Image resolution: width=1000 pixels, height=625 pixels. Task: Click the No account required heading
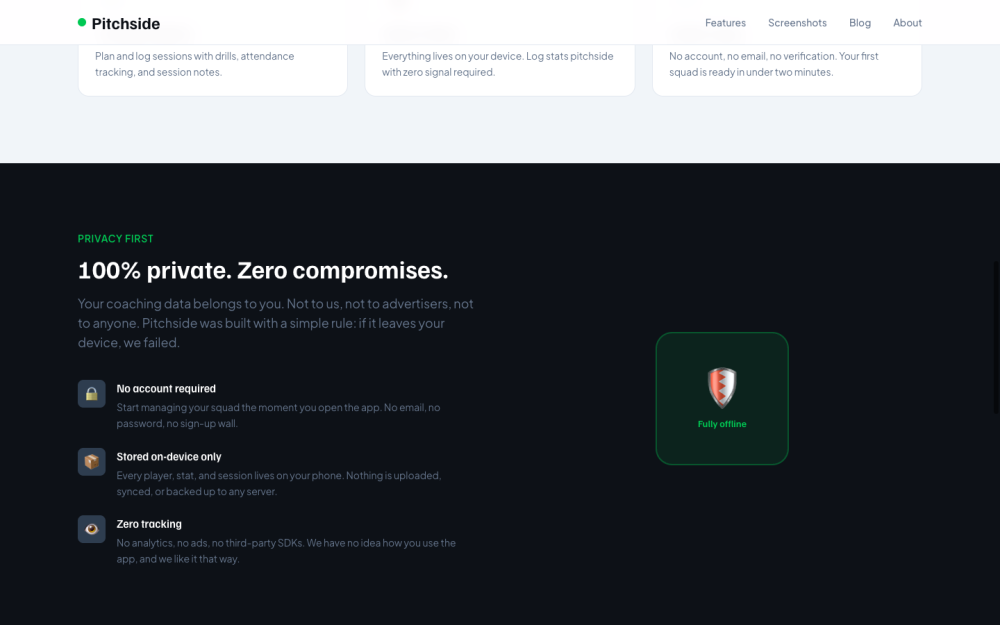166,388
